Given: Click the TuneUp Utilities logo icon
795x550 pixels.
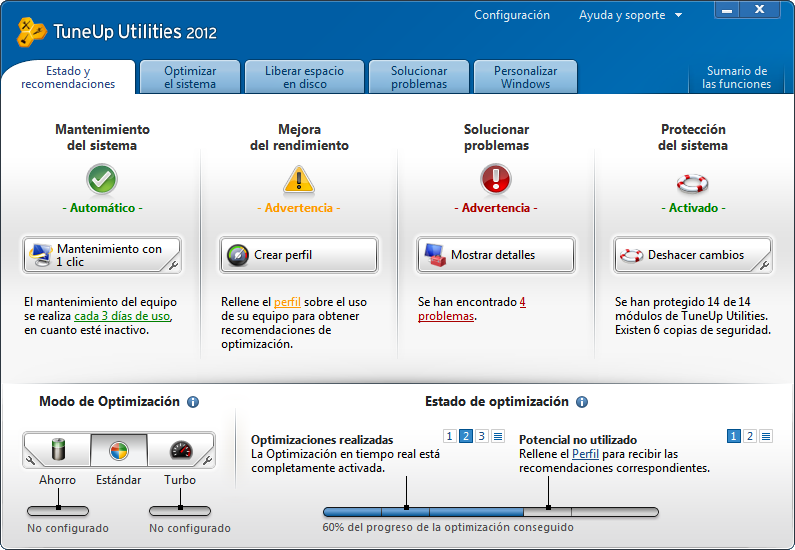Looking at the screenshot, I should [32, 32].
